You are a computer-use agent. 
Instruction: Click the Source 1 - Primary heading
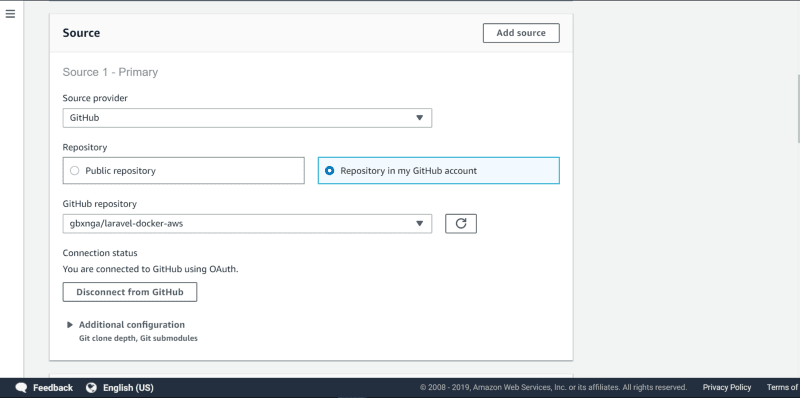click(110, 72)
